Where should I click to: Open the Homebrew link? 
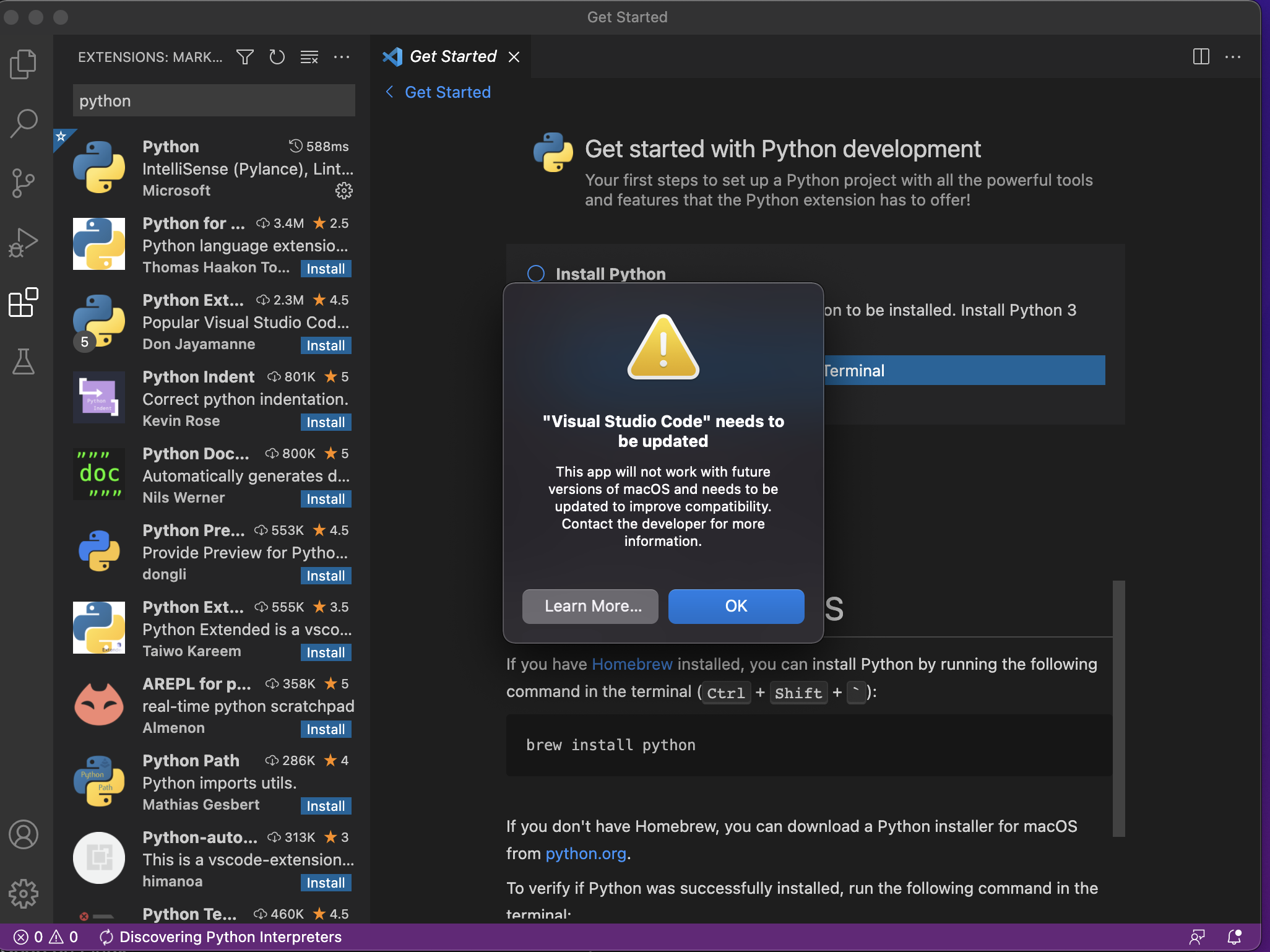coord(632,664)
